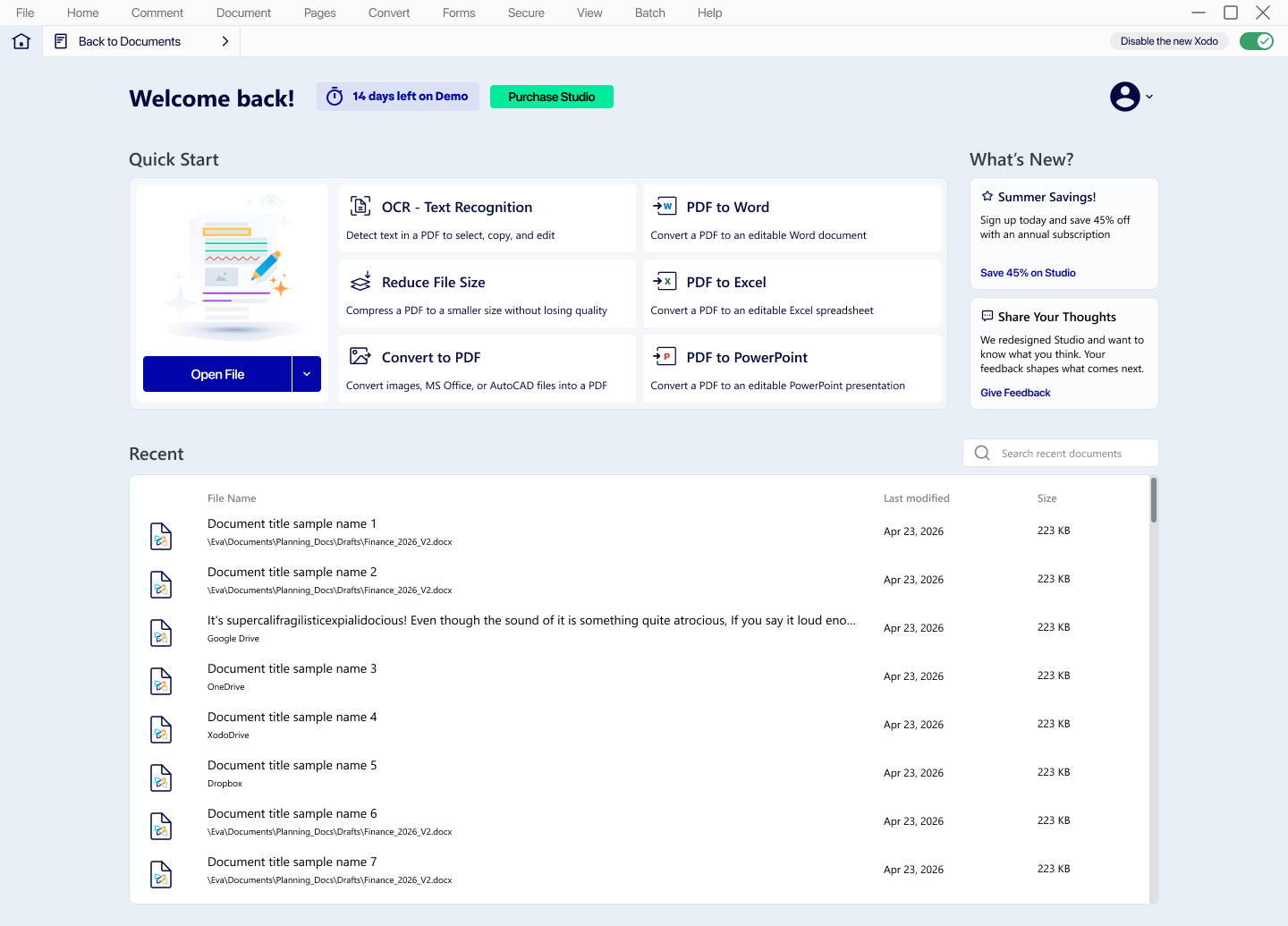Click the home icon in the toolbar
The width and height of the screenshot is (1288, 926).
21,41
